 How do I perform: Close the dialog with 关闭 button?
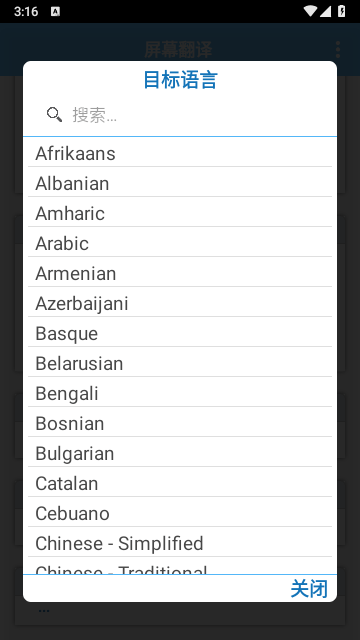[x=309, y=589]
